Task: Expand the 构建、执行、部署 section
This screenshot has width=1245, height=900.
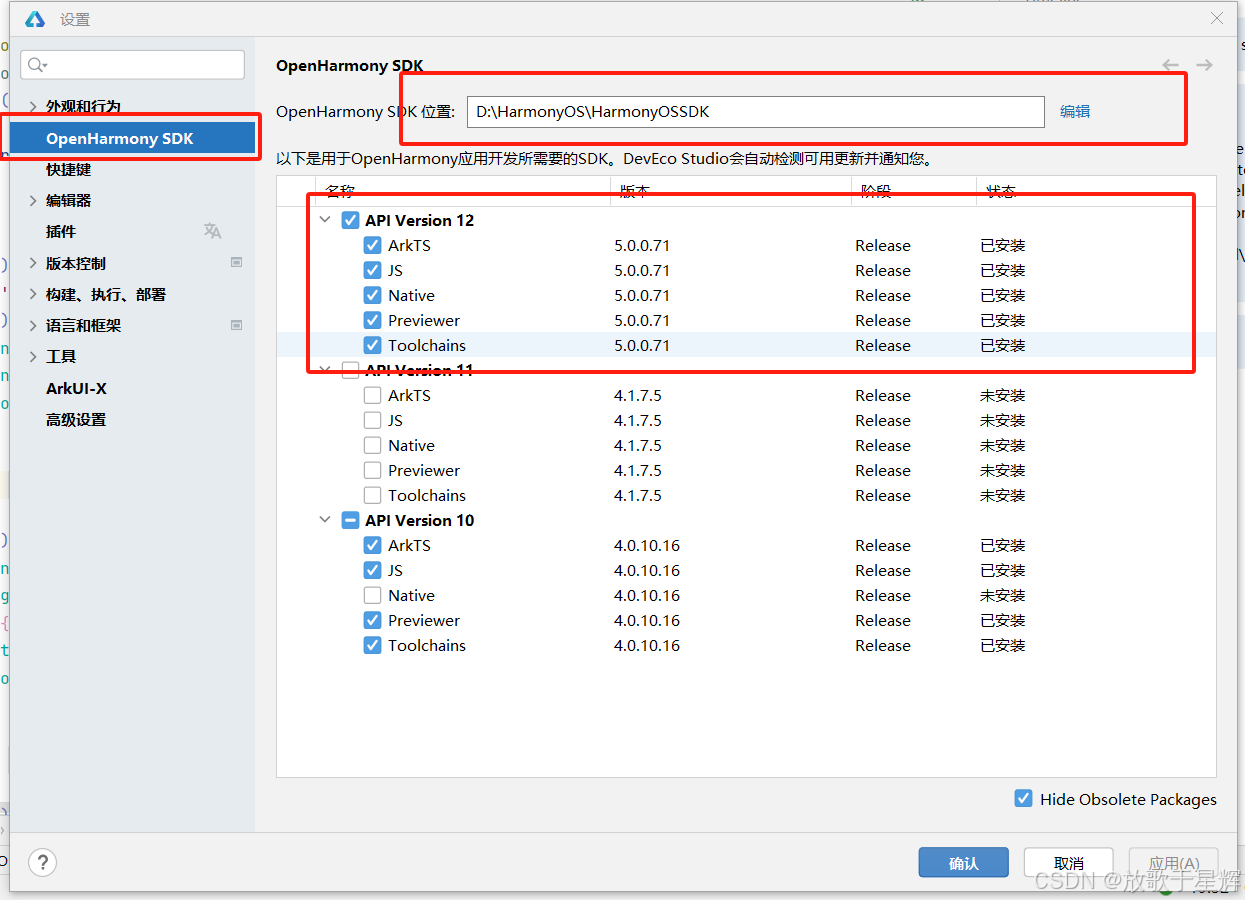Action: point(33,294)
